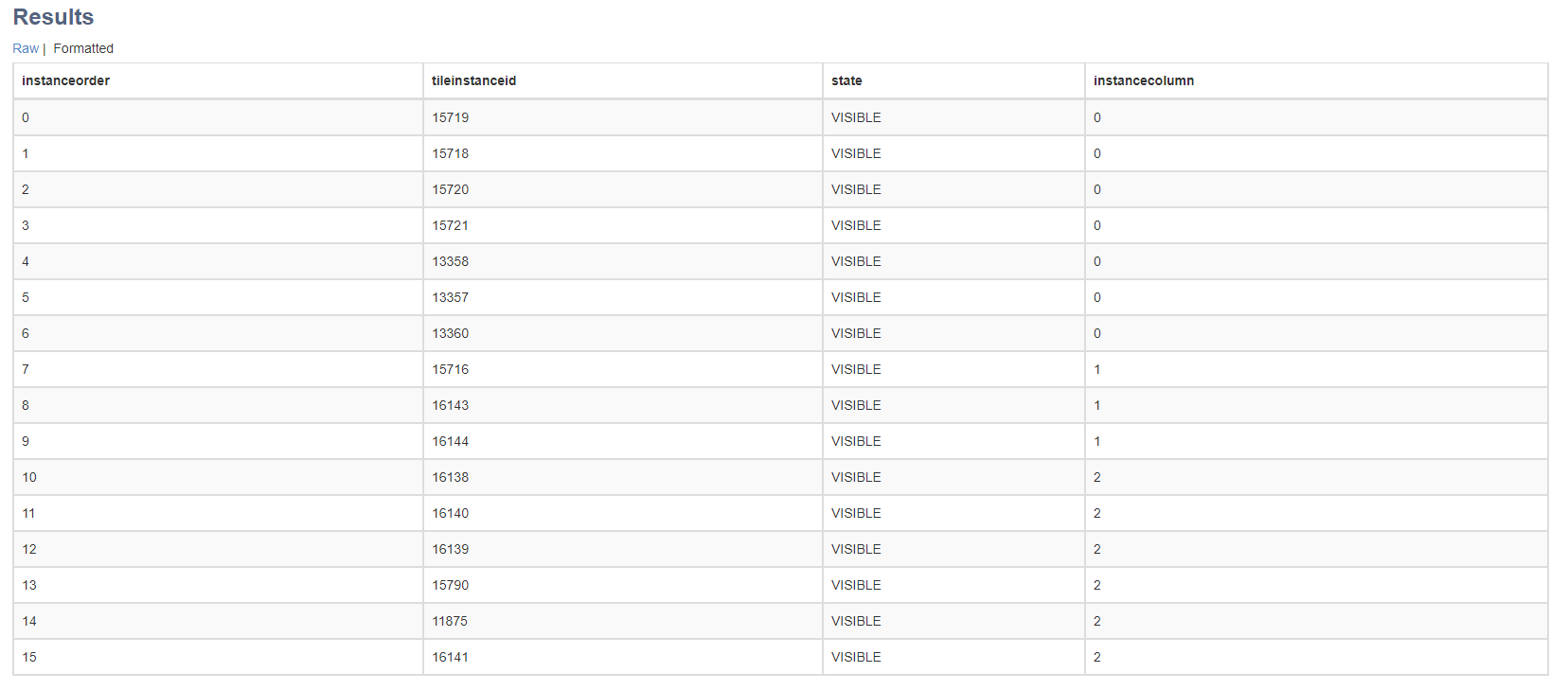Select the cell containing 16143
Viewport: 1568px width, 690px height.
[450, 405]
